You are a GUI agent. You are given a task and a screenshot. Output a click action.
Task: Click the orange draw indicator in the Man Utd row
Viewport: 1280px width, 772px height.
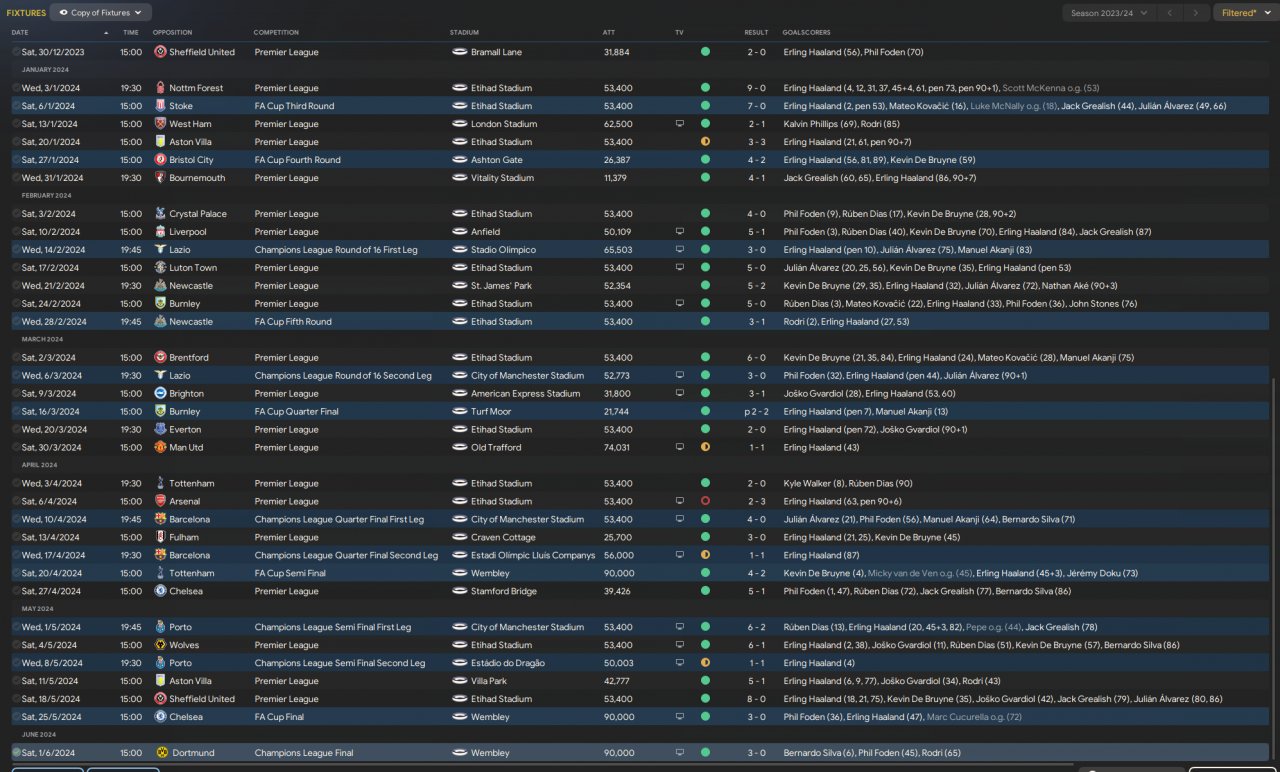coord(705,448)
